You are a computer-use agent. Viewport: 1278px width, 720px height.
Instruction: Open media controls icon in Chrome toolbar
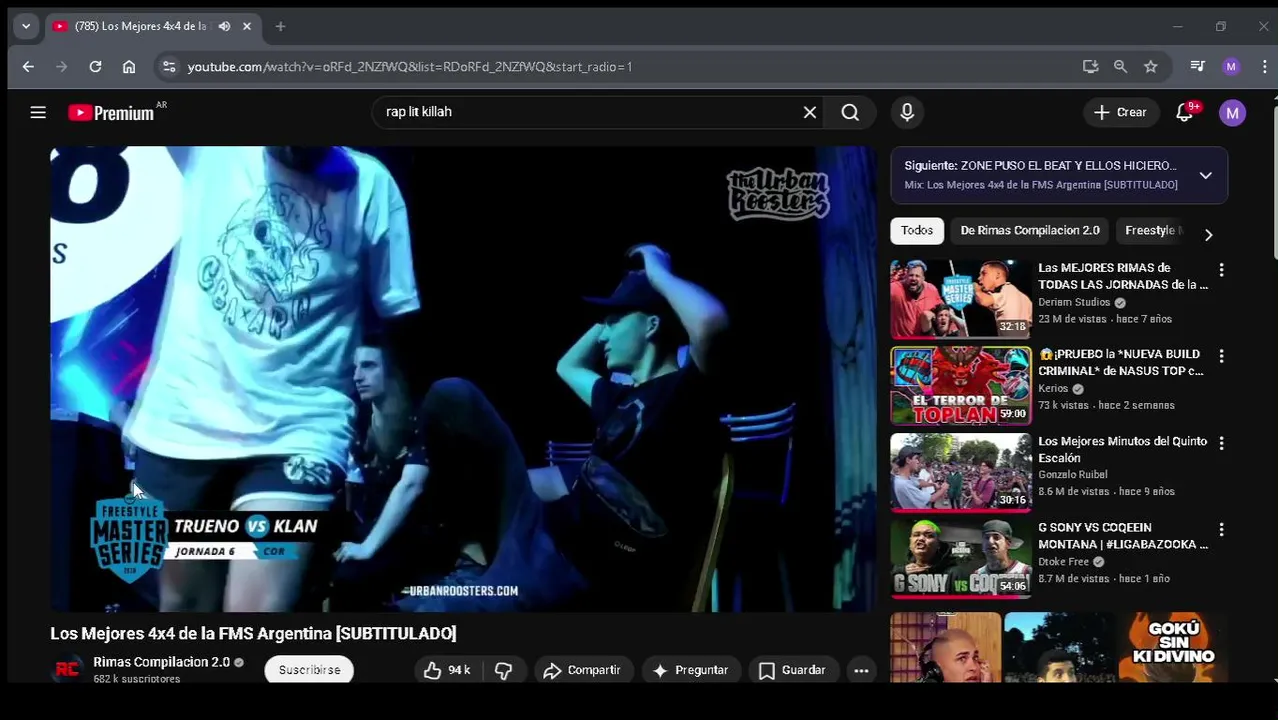coord(1197,66)
